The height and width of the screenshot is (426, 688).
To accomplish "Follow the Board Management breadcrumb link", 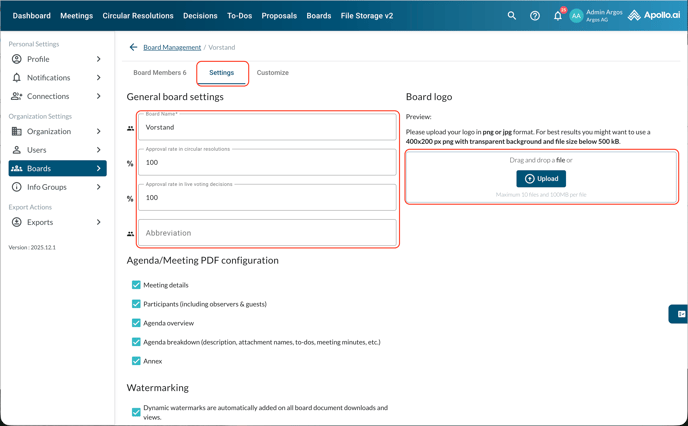I will coord(172,47).
